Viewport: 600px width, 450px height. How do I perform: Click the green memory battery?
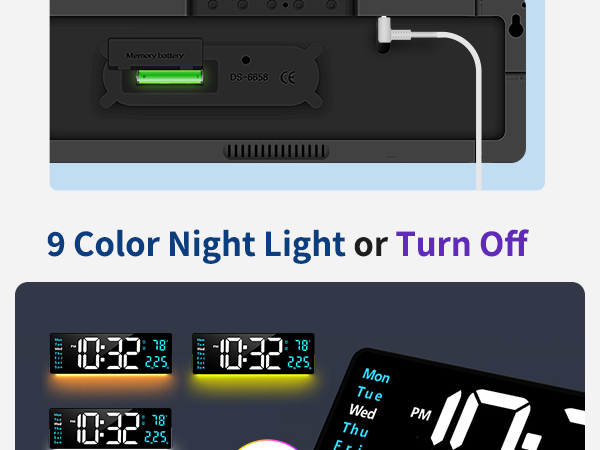(170, 77)
